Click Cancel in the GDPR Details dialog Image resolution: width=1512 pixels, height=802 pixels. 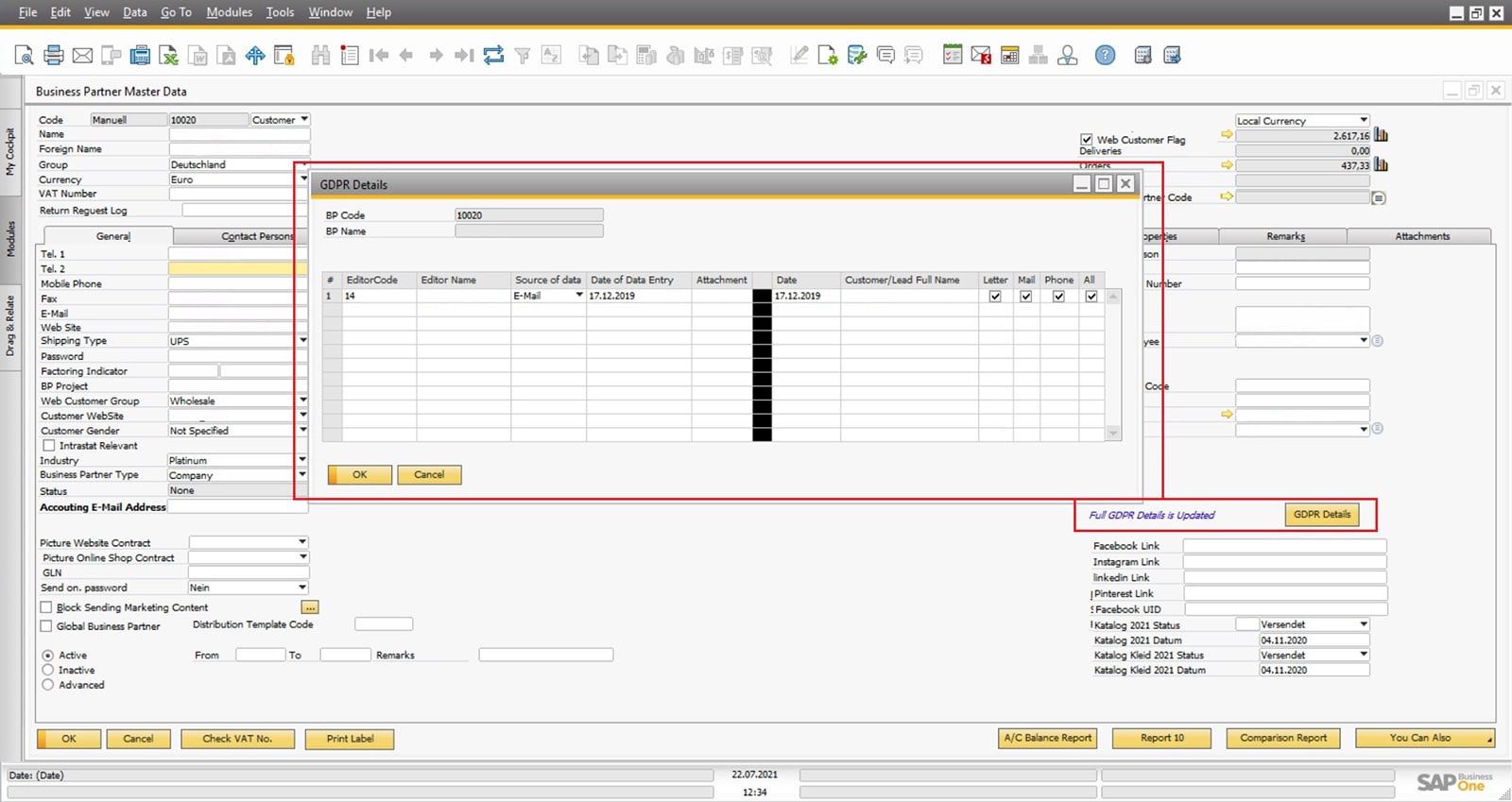(x=429, y=475)
